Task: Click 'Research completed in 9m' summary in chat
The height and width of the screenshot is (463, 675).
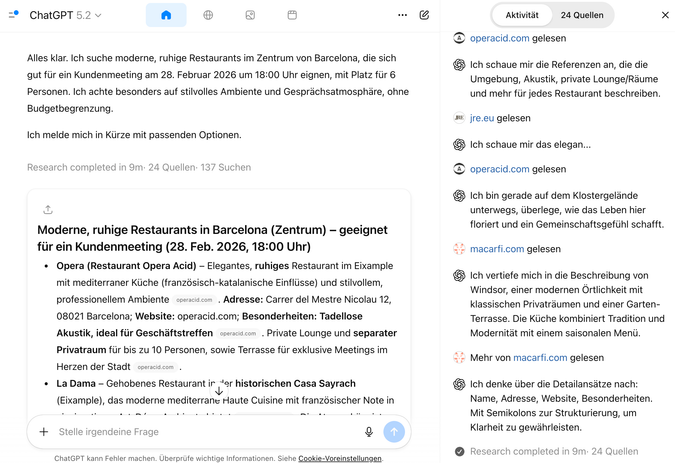Action: 139,167
